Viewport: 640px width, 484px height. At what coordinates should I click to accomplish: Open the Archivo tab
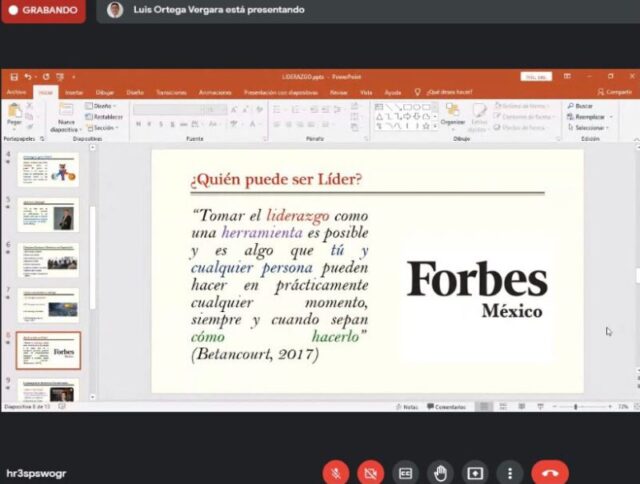(16, 92)
